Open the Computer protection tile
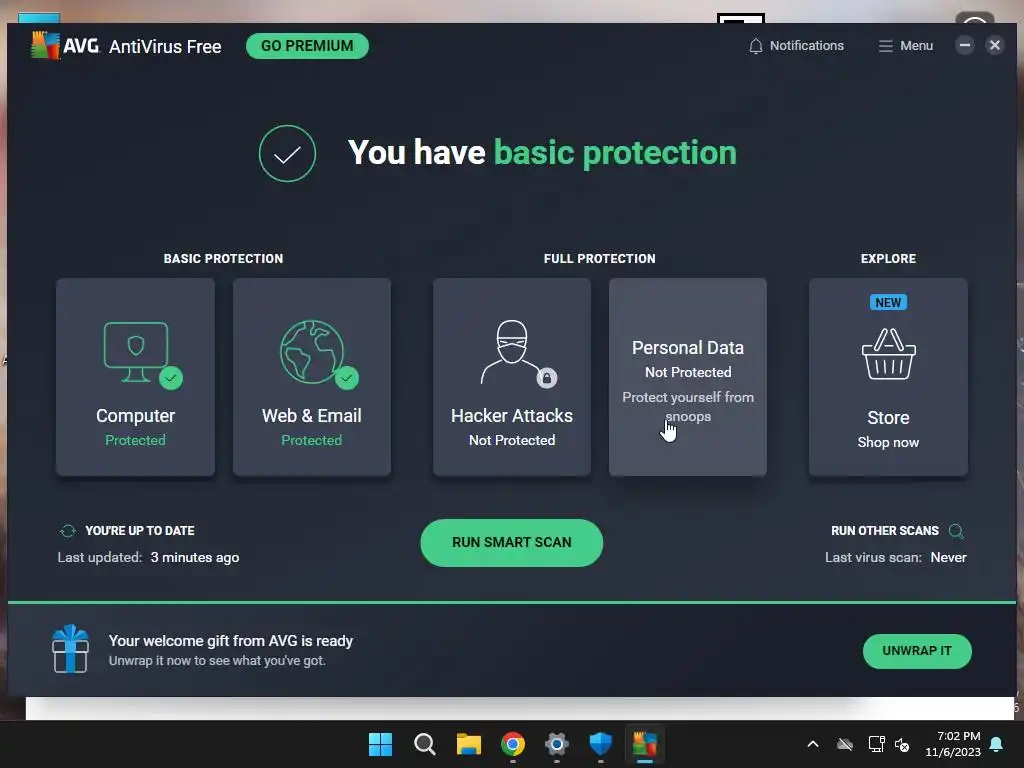 135,377
